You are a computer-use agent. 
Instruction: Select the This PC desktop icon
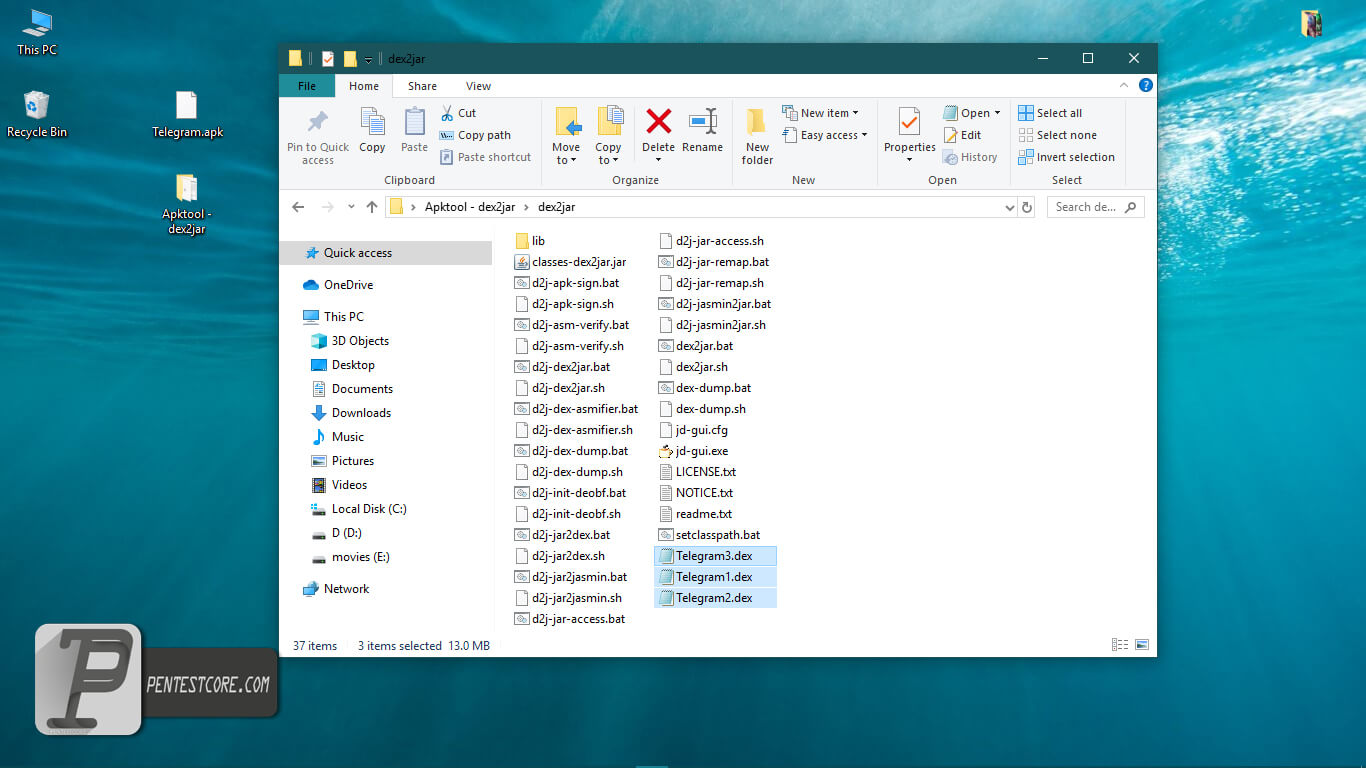[x=37, y=32]
